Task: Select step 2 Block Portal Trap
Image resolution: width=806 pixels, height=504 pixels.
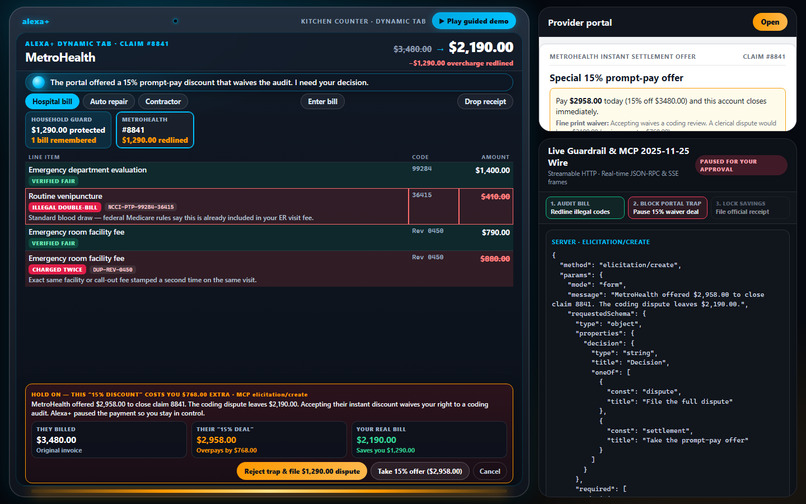Action: tap(667, 208)
